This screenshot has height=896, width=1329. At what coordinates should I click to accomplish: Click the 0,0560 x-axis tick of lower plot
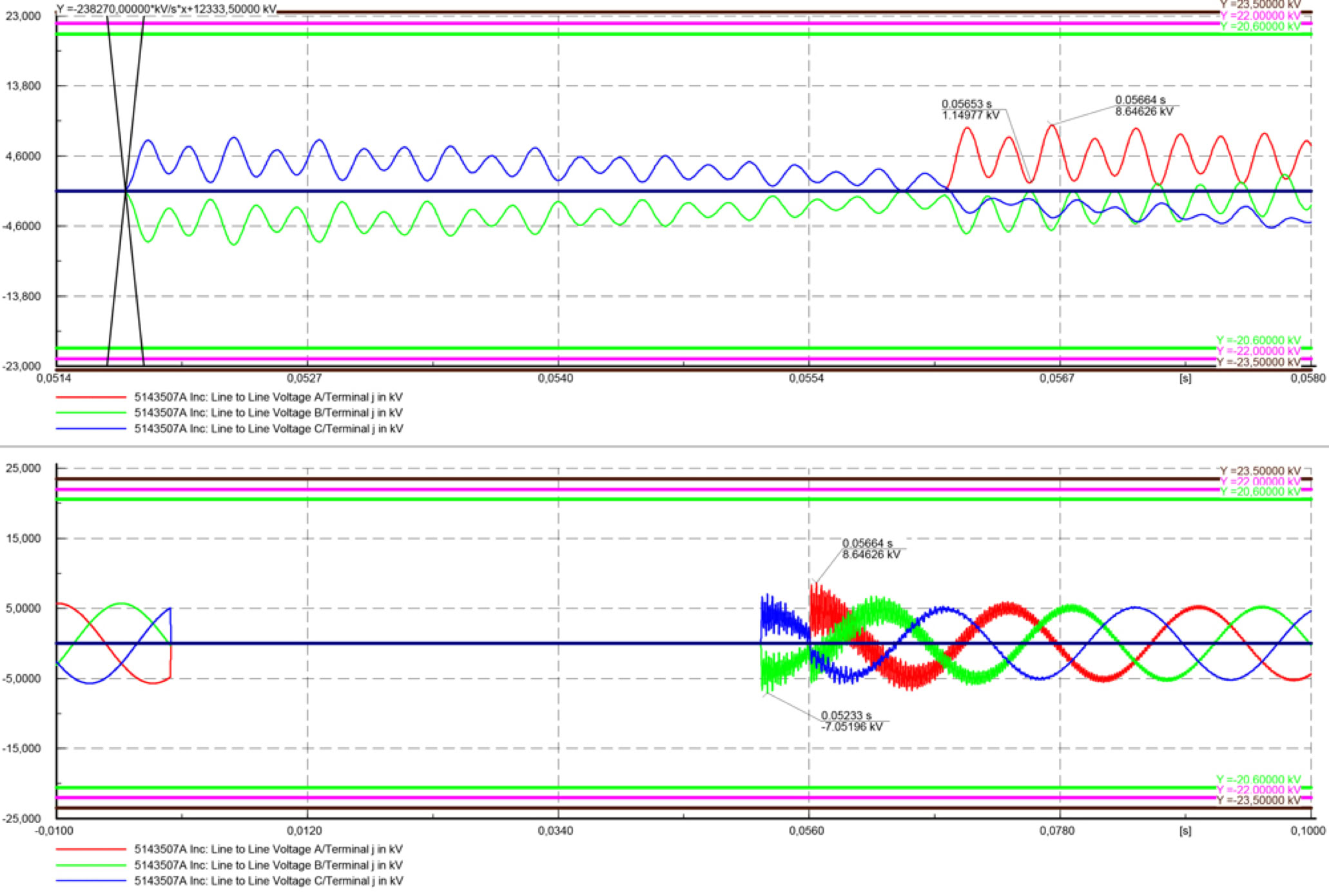[x=806, y=831]
